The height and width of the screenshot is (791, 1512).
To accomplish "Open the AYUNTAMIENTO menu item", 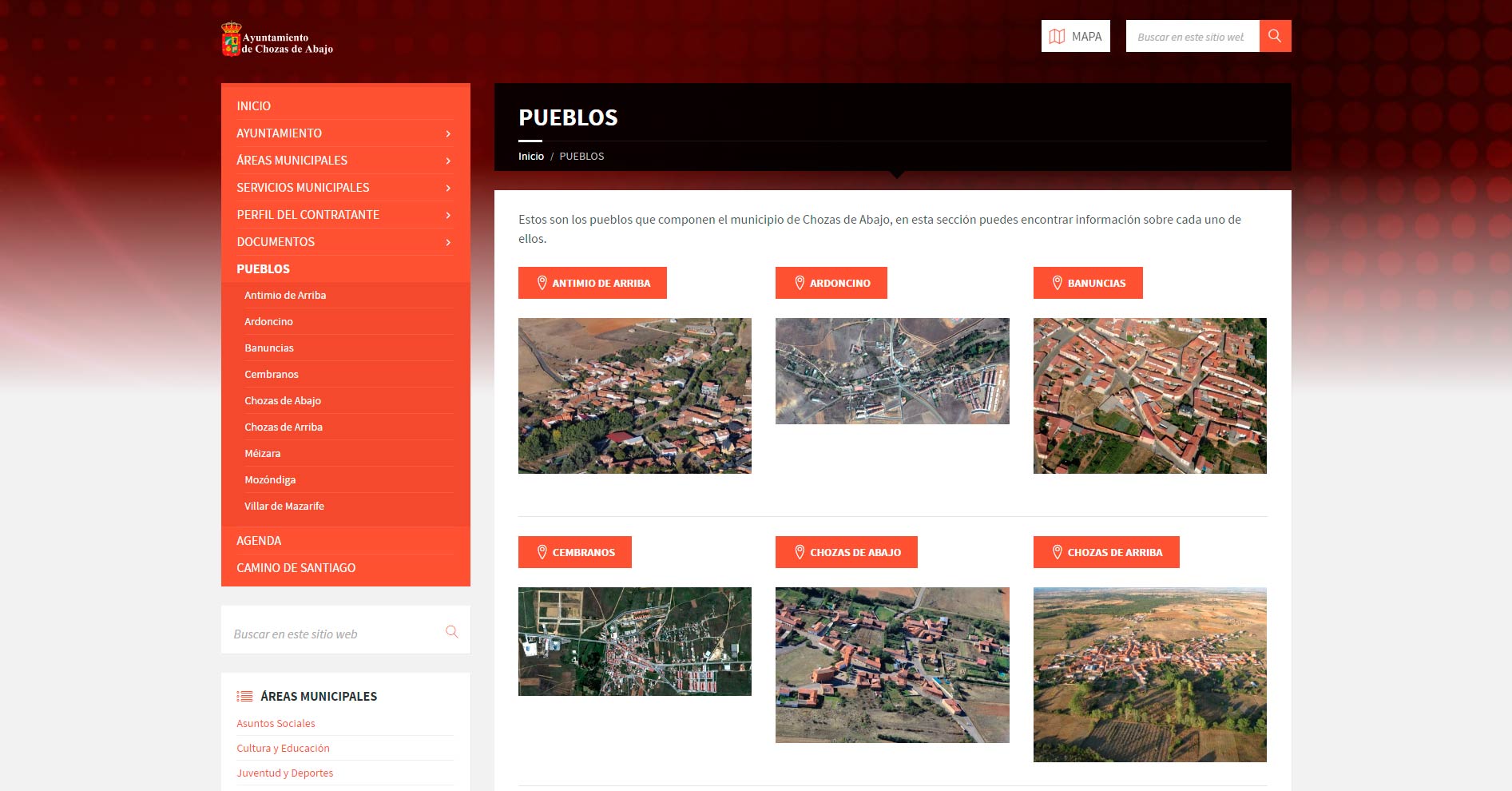I will (x=279, y=133).
